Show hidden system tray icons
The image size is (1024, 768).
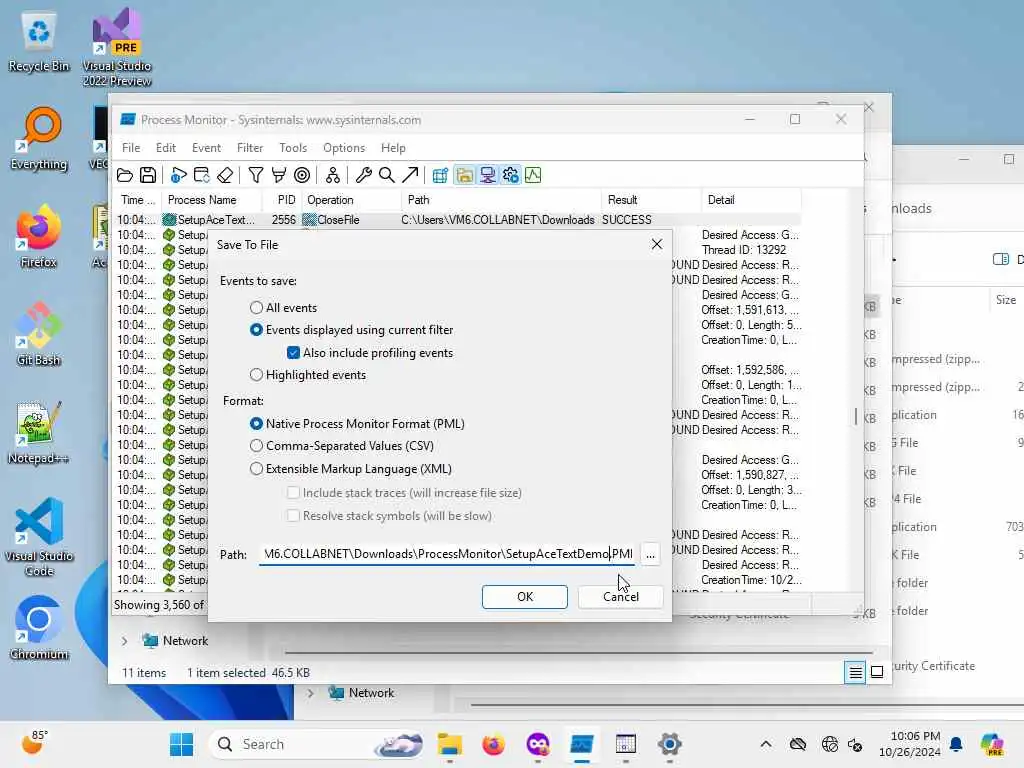point(766,744)
